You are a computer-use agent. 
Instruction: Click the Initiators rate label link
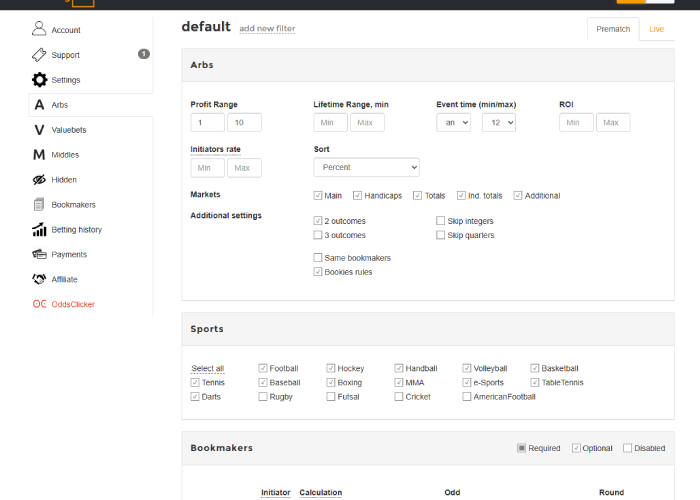point(215,149)
